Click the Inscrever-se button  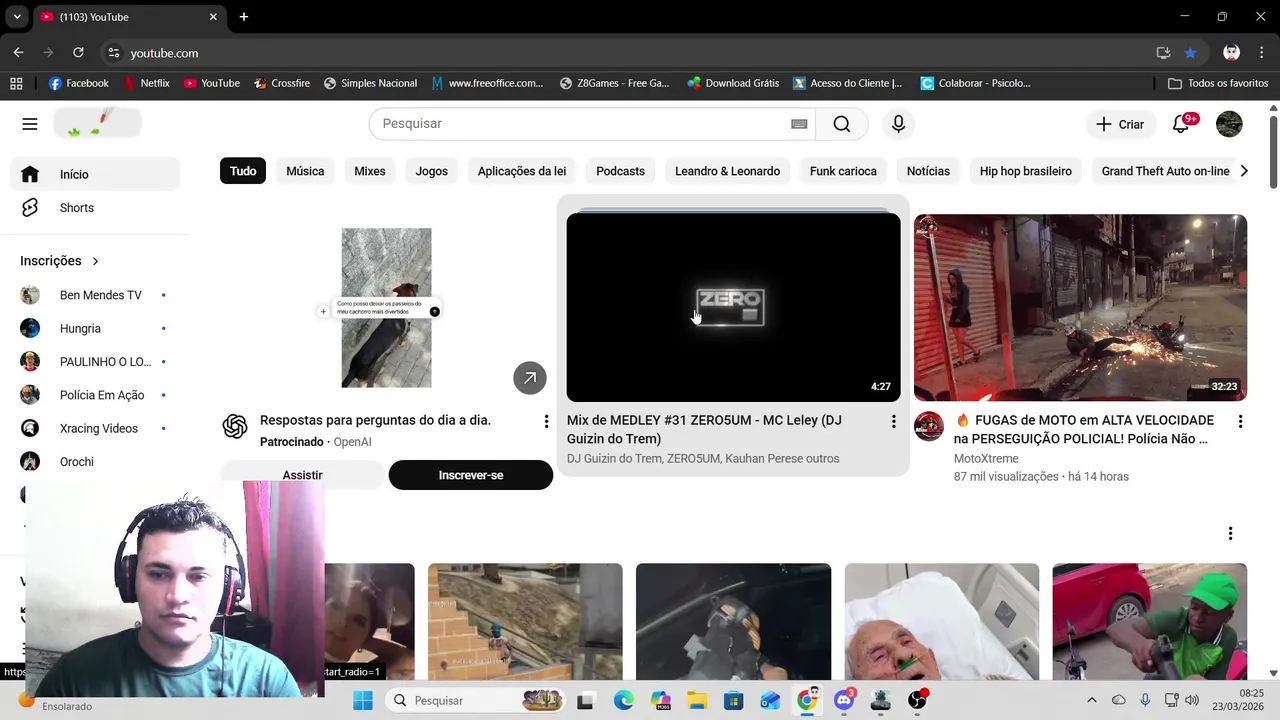point(471,475)
